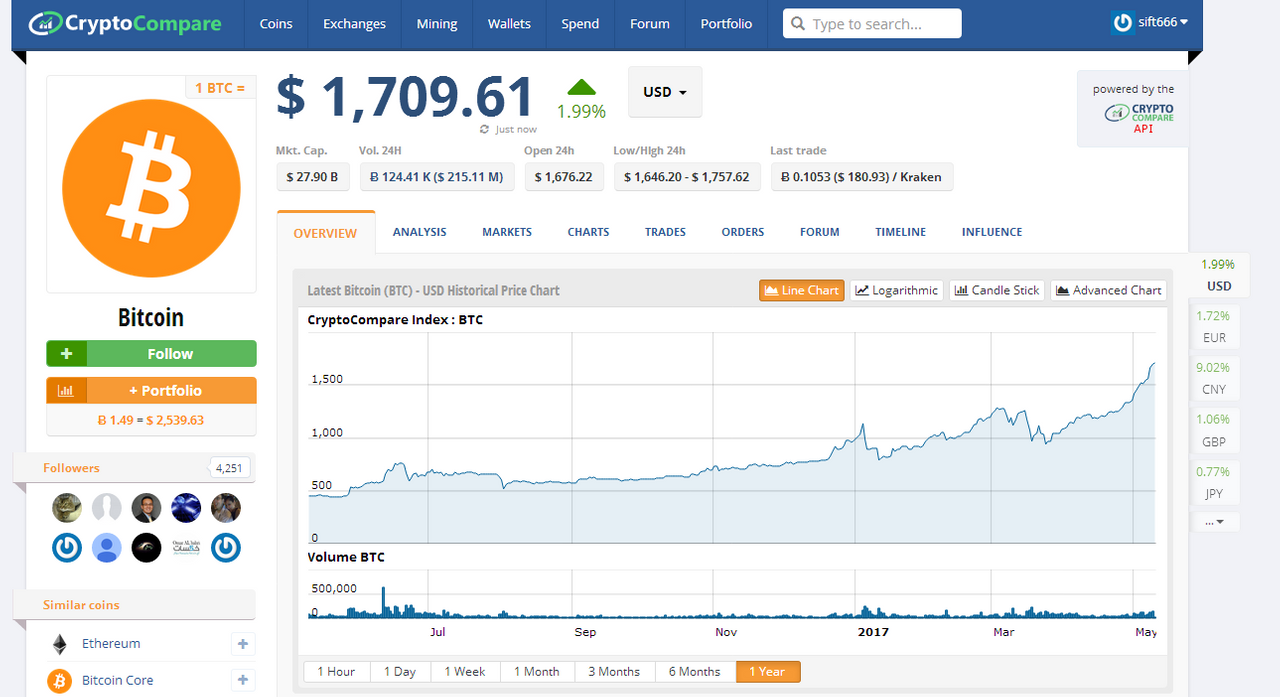The height and width of the screenshot is (697, 1280).
Task: Add Bitcoin Core with its plus button
Action: coord(243,680)
